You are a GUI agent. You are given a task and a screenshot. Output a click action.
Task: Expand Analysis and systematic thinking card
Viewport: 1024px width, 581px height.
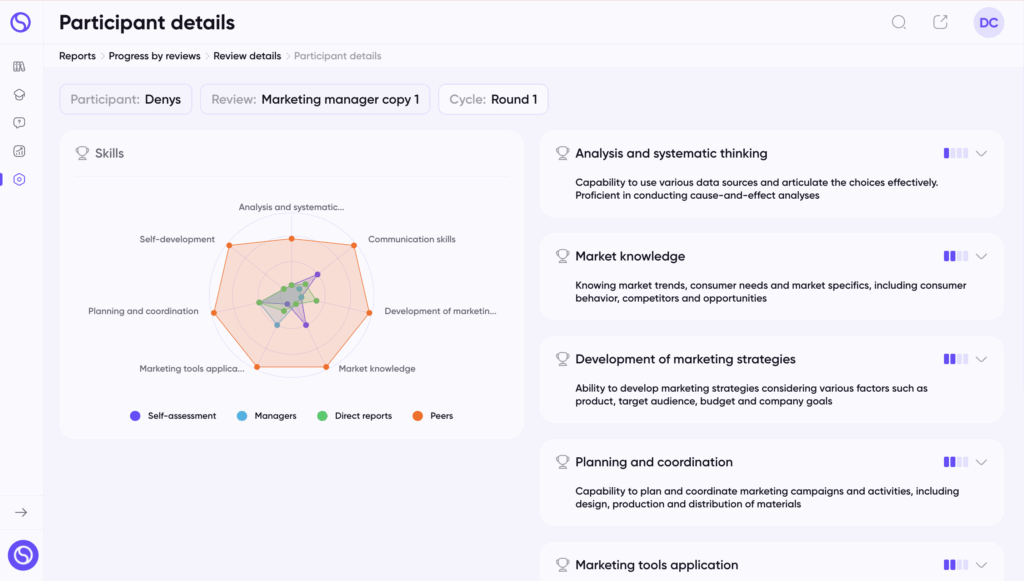pyautogui.click(x=981, y=153)
